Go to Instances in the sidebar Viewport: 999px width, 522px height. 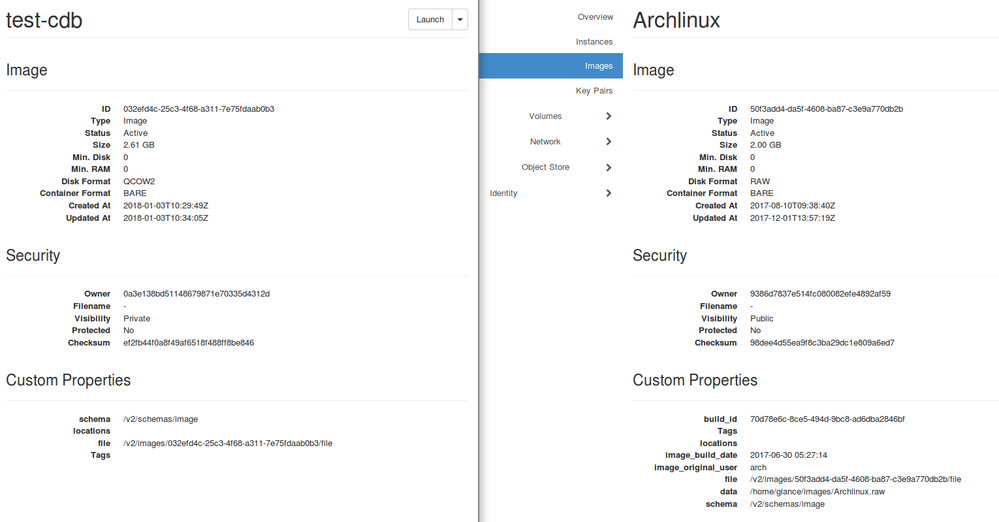coord(594,41)
